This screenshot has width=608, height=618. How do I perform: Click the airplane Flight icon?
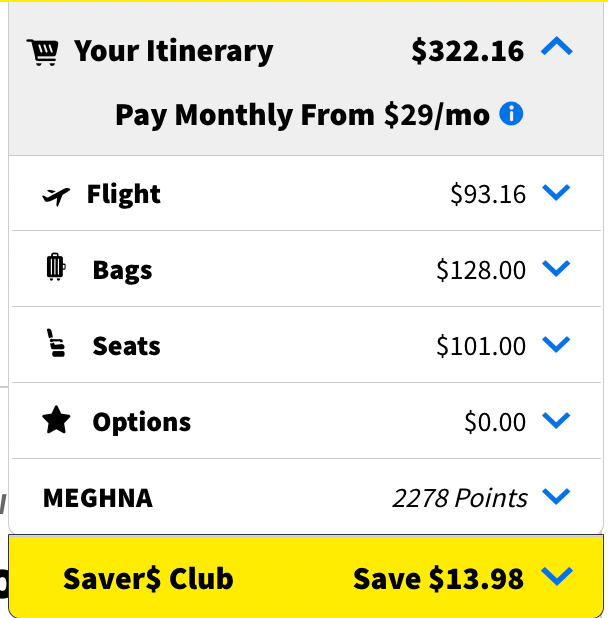(x=57, y=195)
